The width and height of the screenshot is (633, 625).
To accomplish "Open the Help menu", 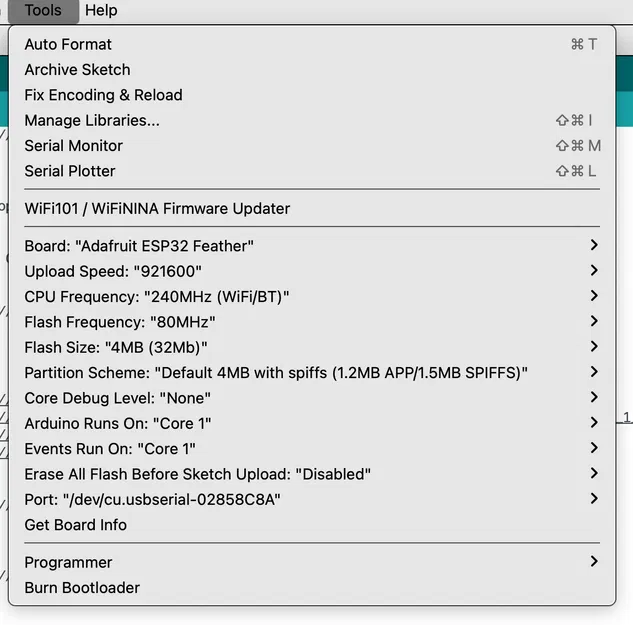I will coord(101,11).
